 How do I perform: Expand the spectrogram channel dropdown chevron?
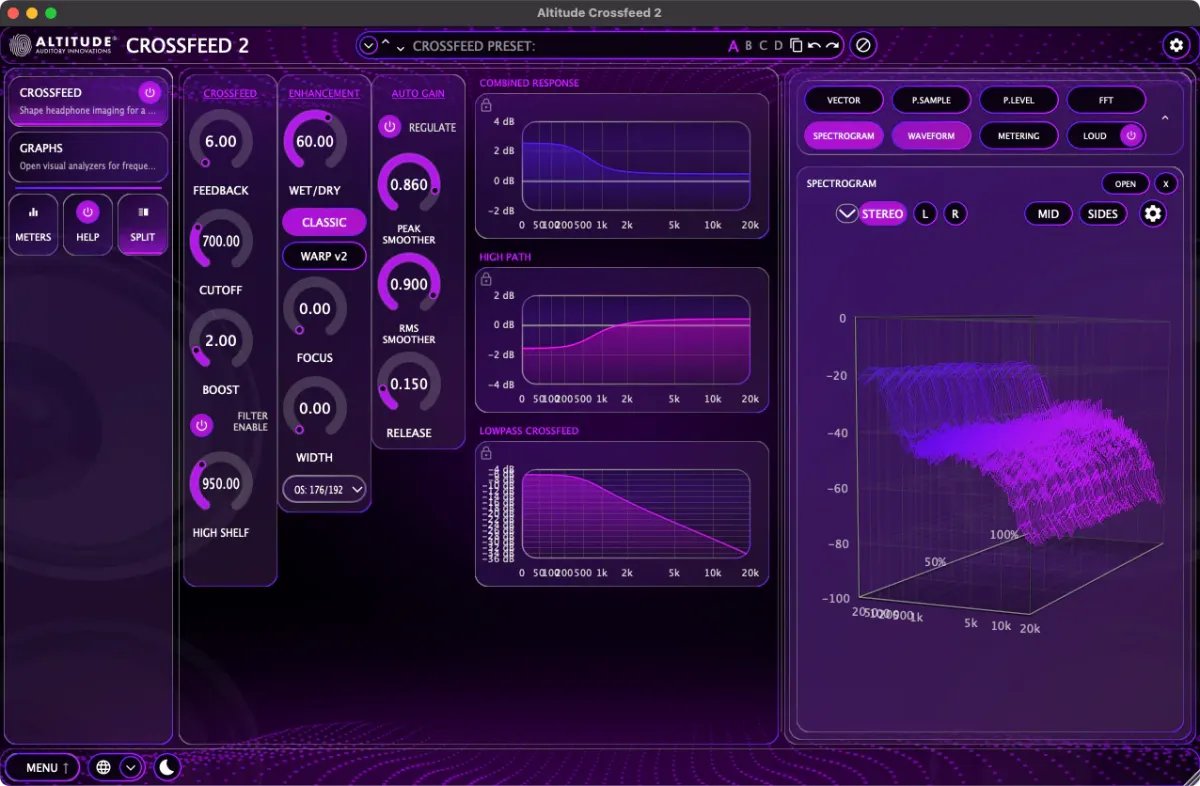tap(847, 213)
